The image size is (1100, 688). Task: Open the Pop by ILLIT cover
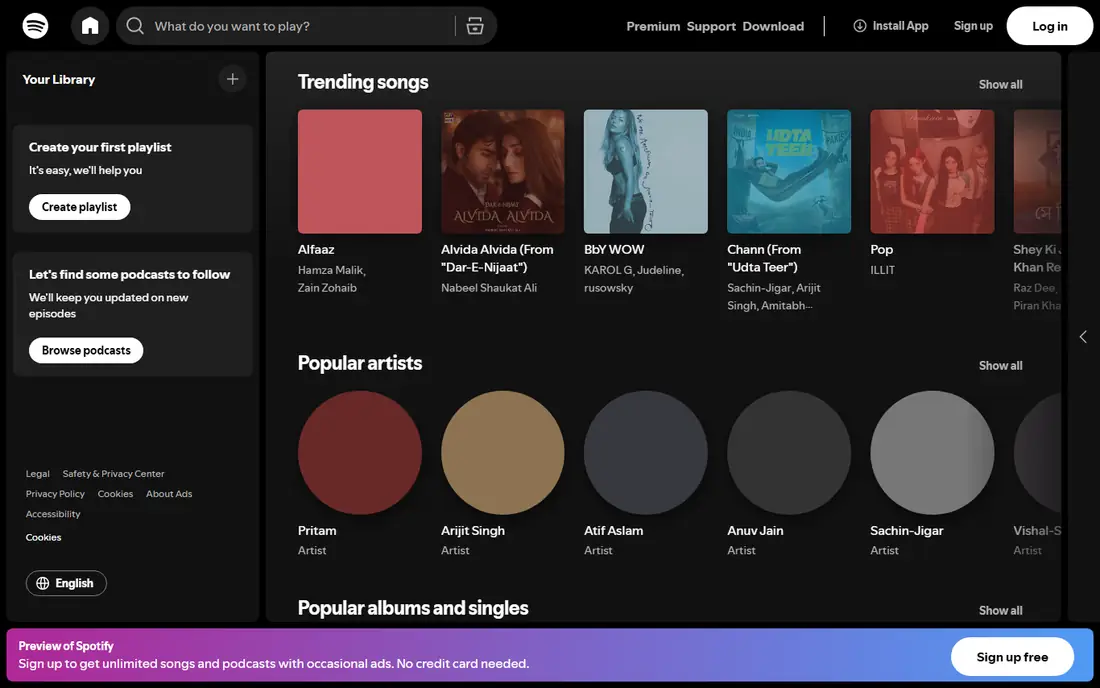tap(932, 171)
